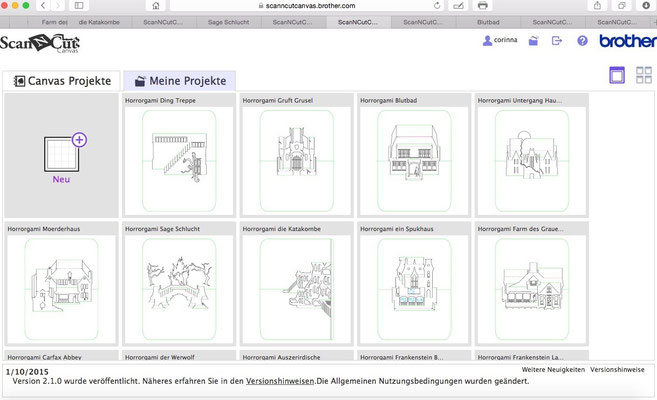The width and height of the screenshot is (657, 400).
Task: Switch to Sage Schlucht browser tab
Action: (228, 22)
